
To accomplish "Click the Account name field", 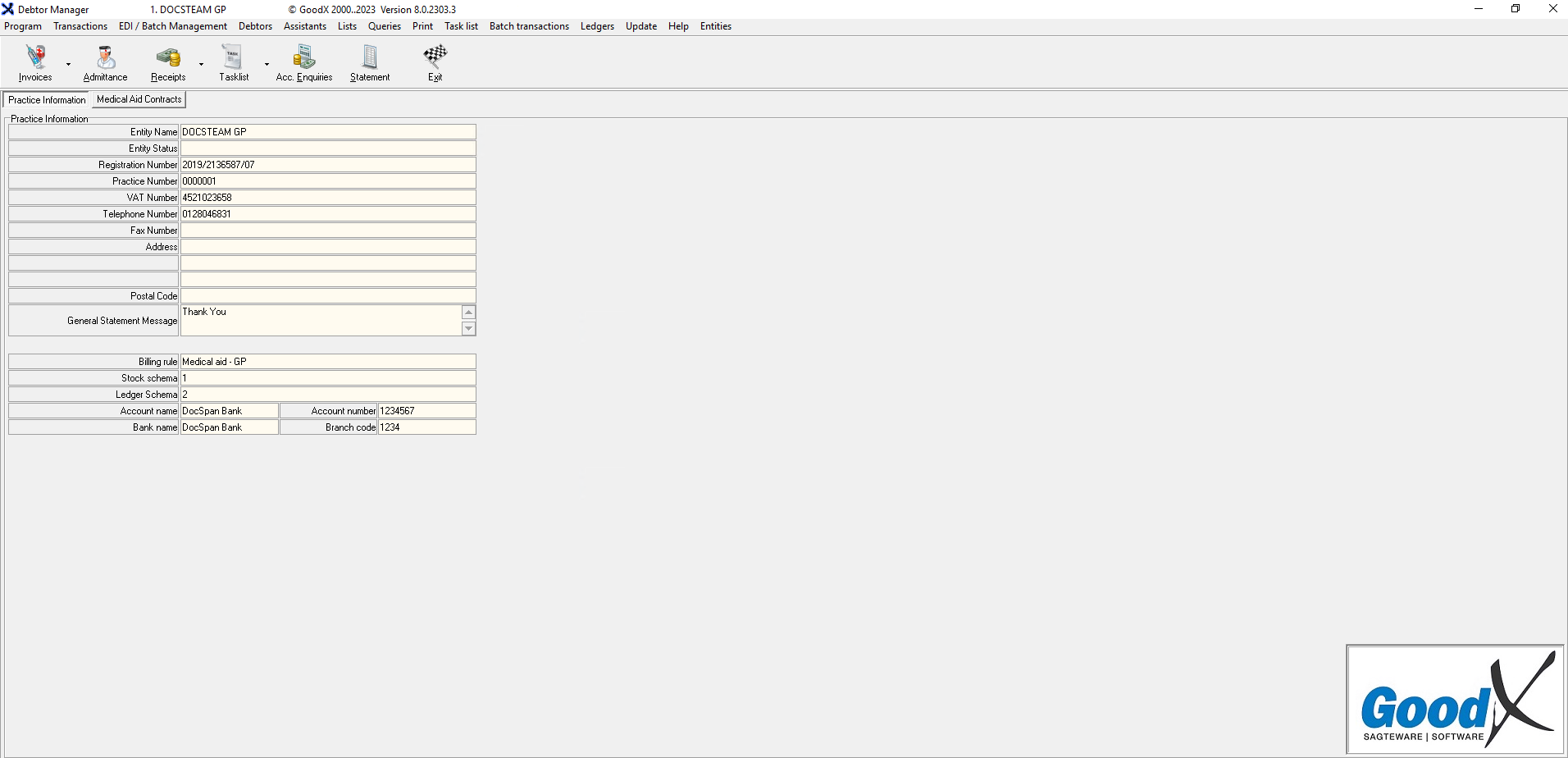I will click(230, 411).
